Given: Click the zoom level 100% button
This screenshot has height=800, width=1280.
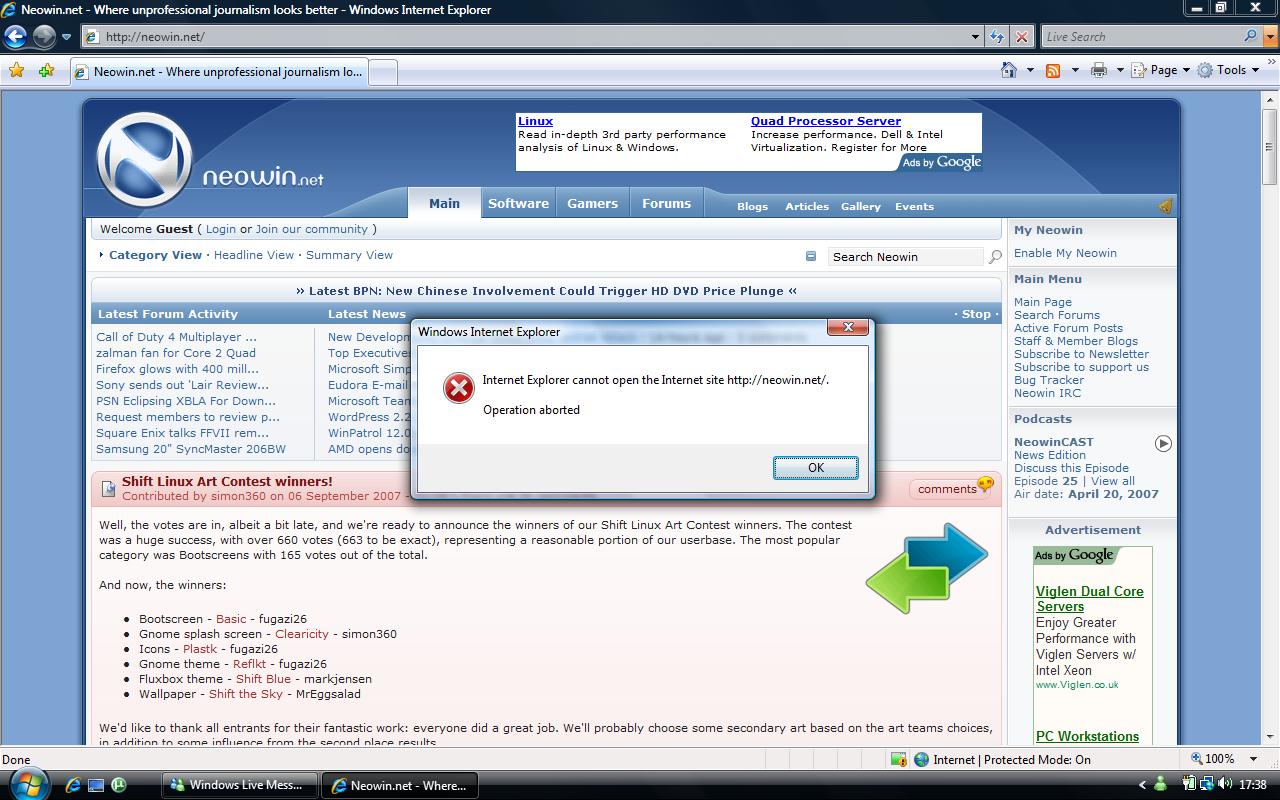Looking at the screenshot, I should coord(1214,759).
